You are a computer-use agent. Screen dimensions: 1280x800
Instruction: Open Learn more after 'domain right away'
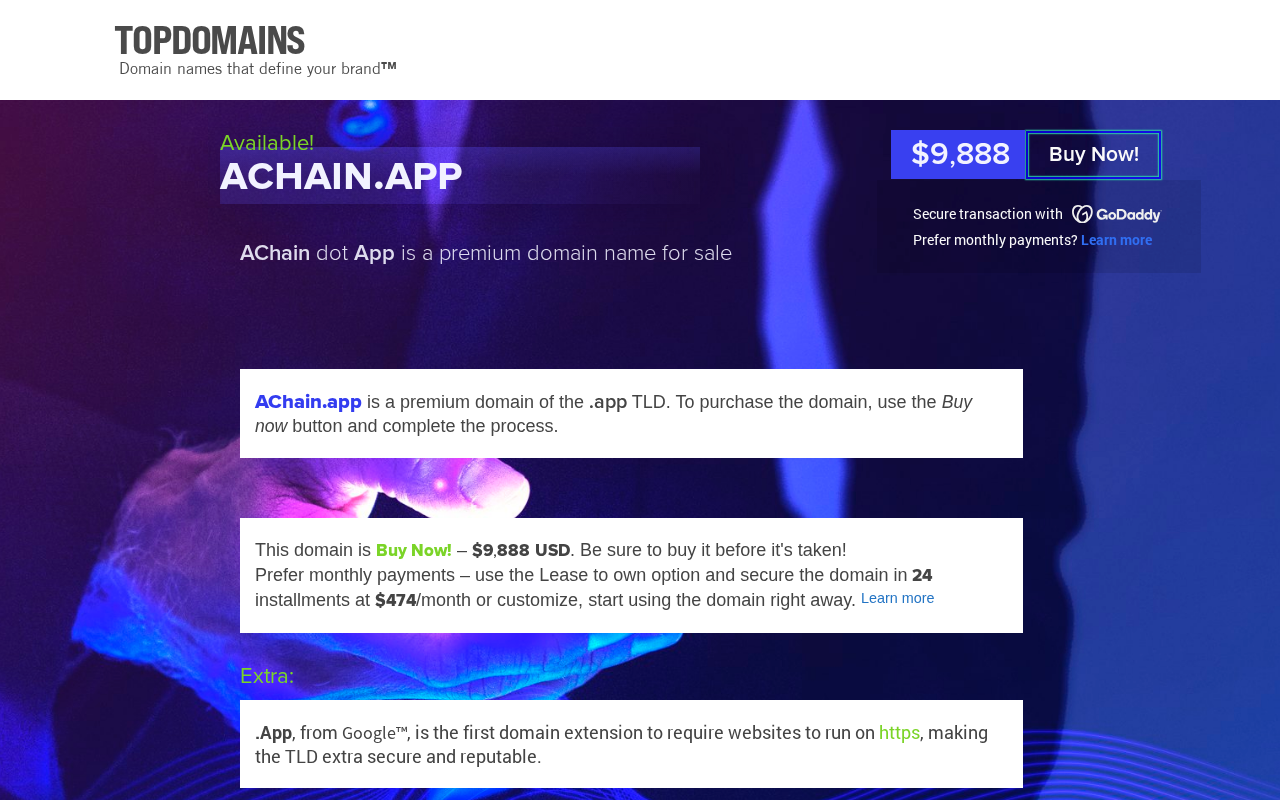pos(897,598)
